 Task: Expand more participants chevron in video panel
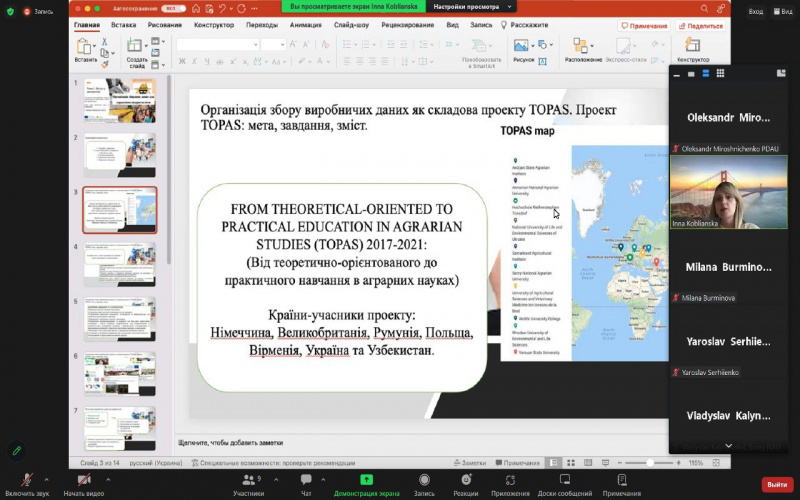(x=728, y=446)
